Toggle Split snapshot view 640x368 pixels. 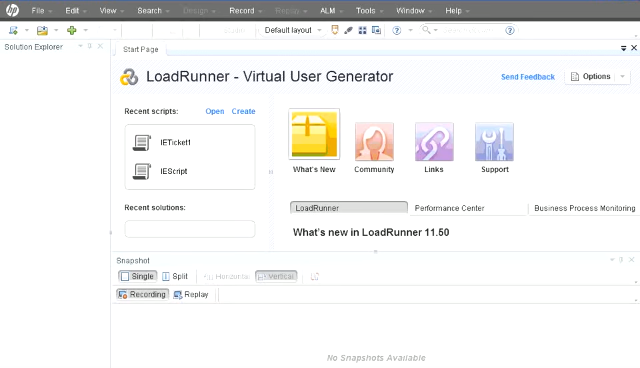pyautogui.click(x=175, y=276)
